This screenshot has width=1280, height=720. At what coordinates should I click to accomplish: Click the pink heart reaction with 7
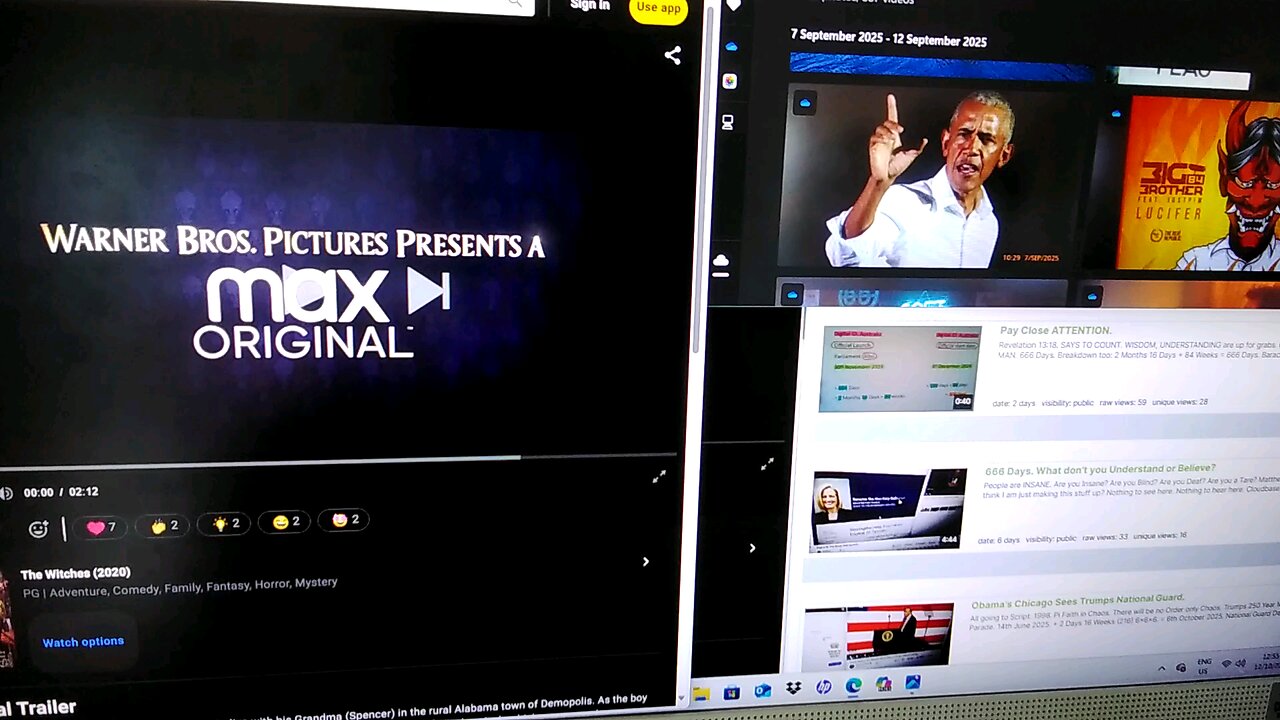pyautogui.click(x=100, y=527)
